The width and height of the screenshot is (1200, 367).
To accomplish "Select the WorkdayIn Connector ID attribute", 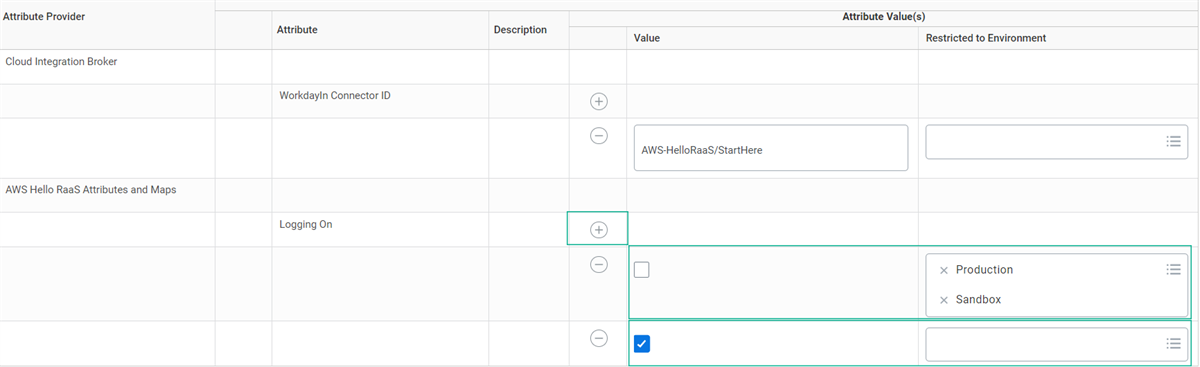I will click(x=335, y=95).
